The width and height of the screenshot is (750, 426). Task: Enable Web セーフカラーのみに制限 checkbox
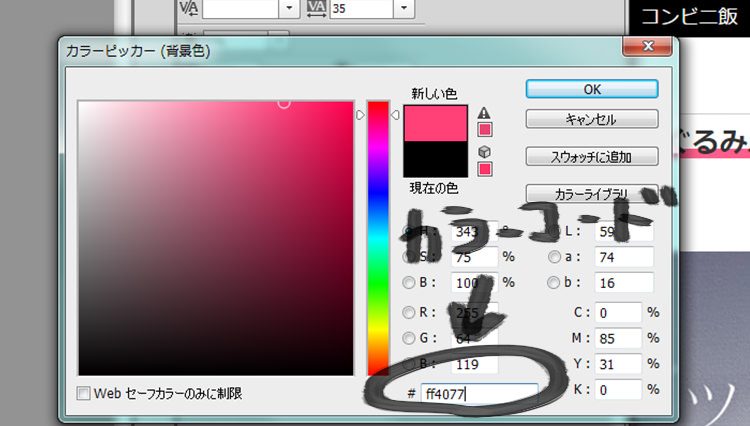pos(83,393)
